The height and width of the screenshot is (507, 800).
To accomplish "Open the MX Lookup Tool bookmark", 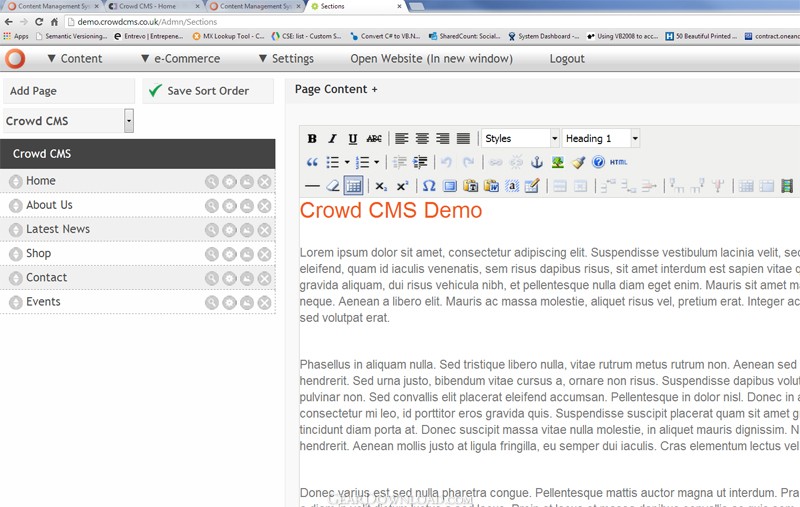I will point(228,36).
